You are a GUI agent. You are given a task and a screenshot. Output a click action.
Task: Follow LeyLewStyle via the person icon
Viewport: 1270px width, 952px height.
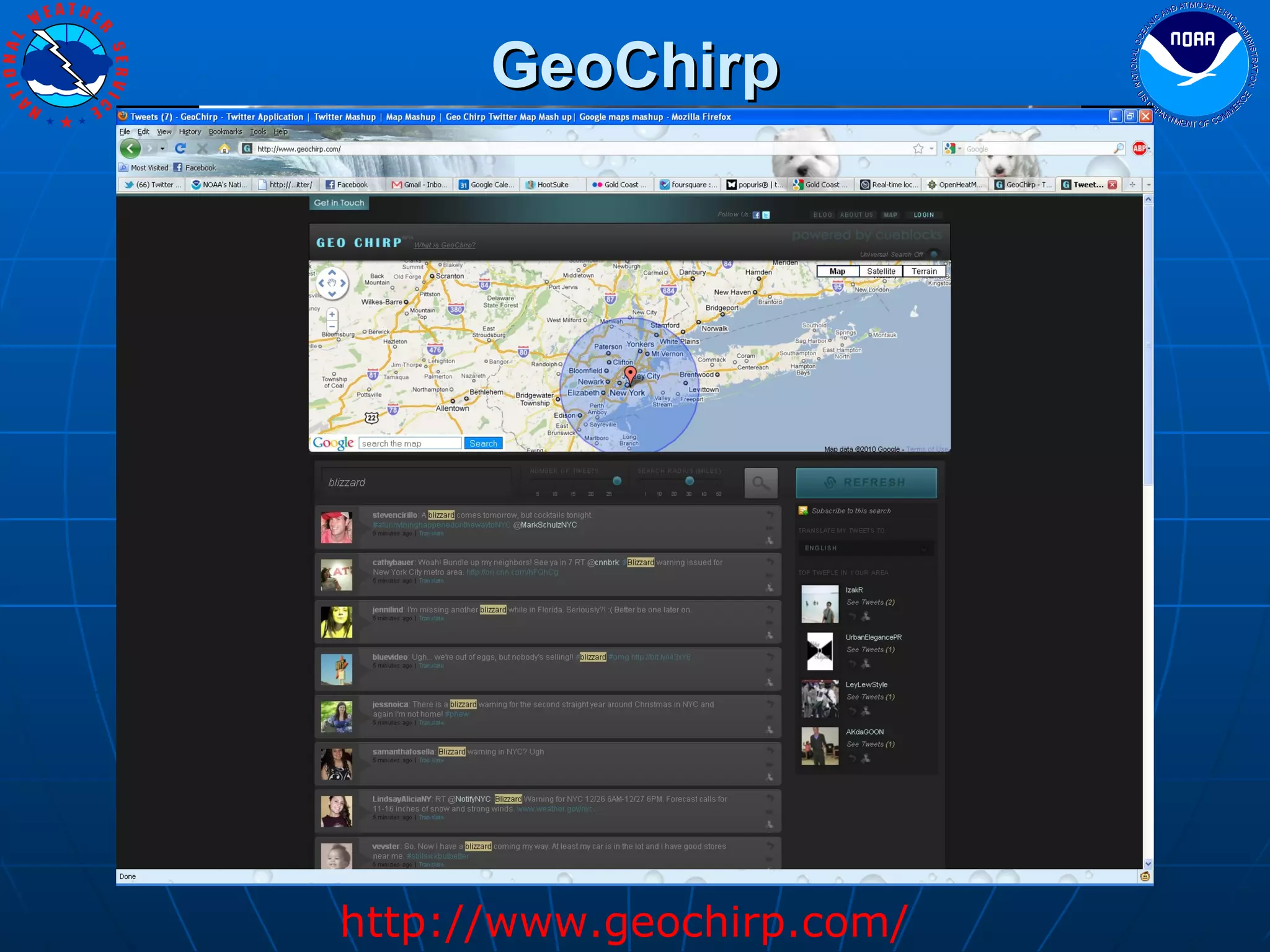click(866, 711)
